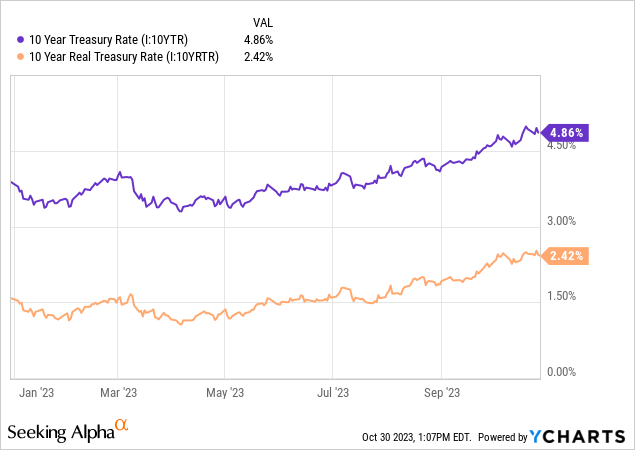Click the May '23 x-axis label

[231, 392]
